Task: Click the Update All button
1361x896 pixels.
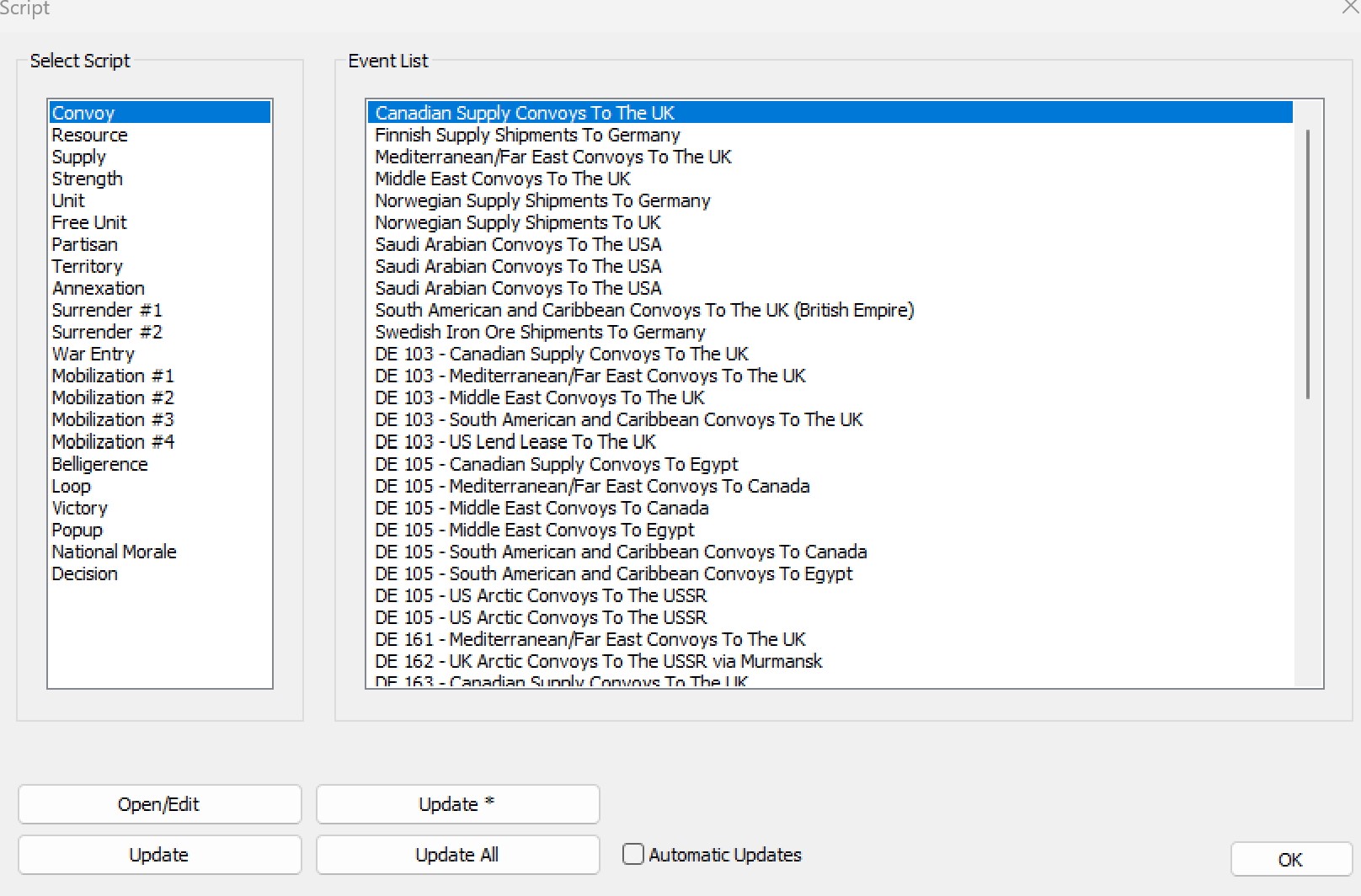Action: tap(456, 855)
